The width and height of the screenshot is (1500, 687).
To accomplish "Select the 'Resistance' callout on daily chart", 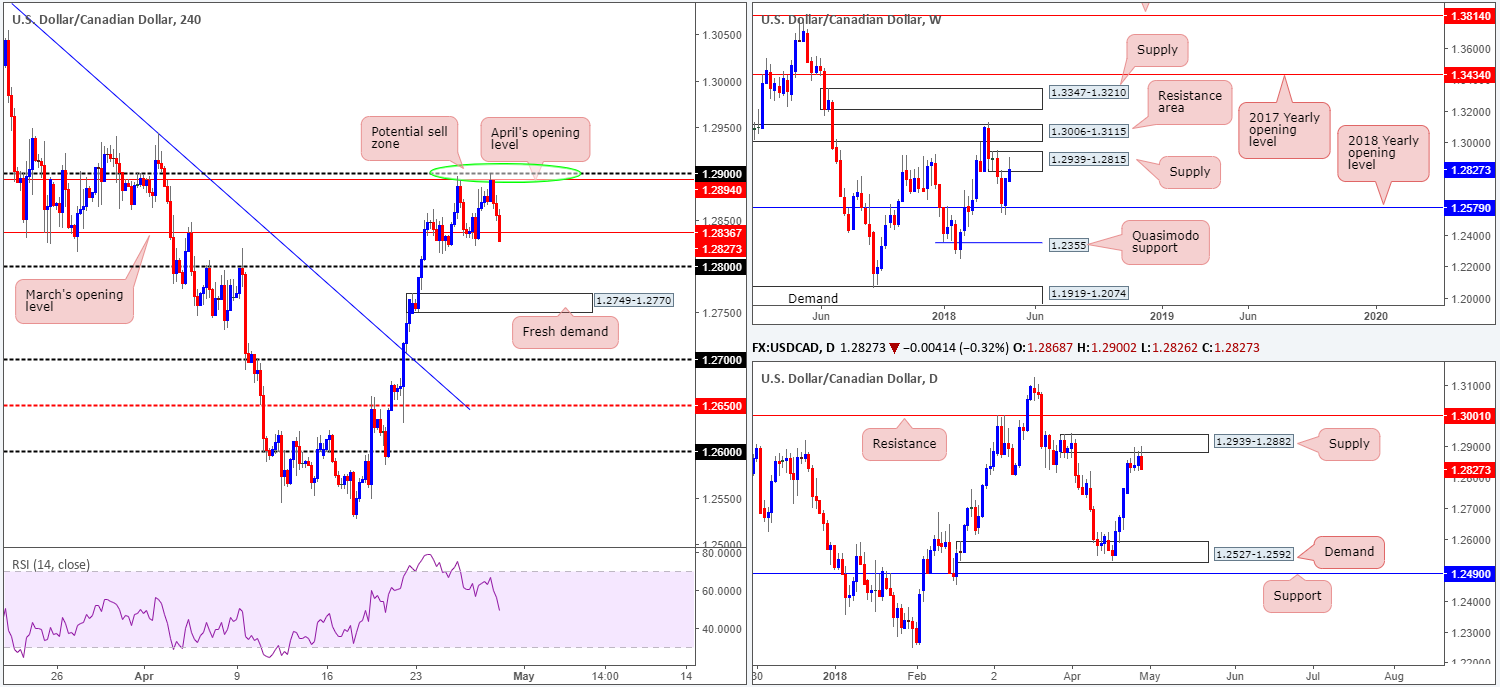I will click(x=904, y=442).
